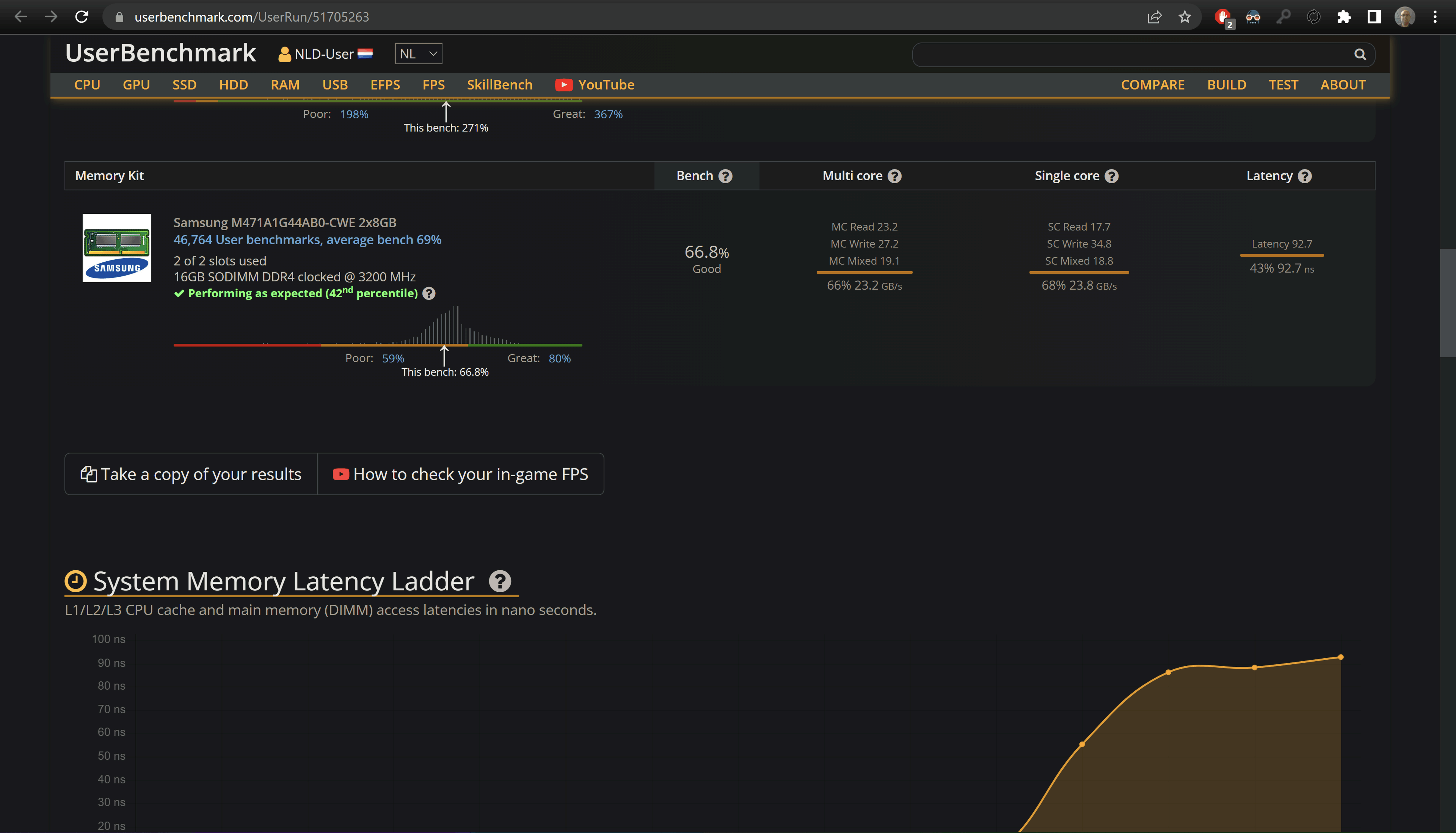Click the NLD-User username text
The height and width of the screenshot is (833, 1456).
pyautogui.click(x=324, y=54)
